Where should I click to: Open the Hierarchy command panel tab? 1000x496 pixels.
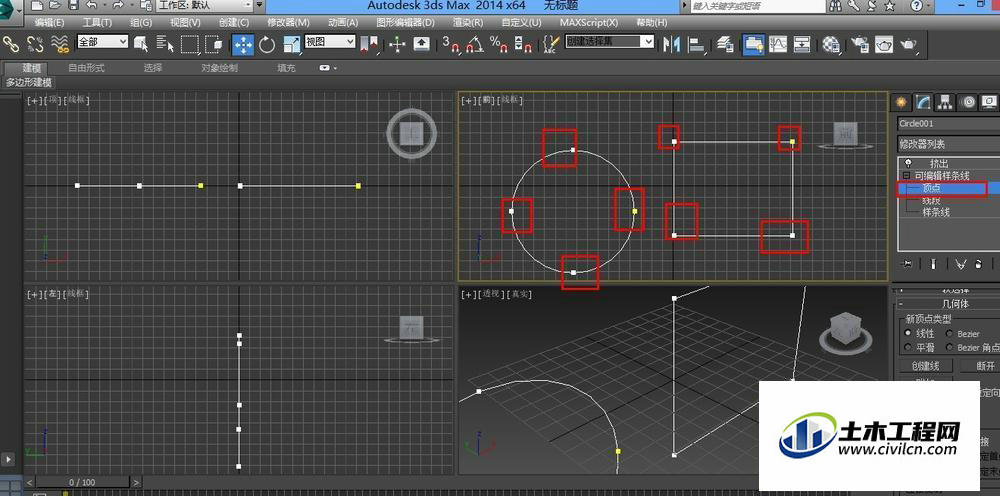945,102
